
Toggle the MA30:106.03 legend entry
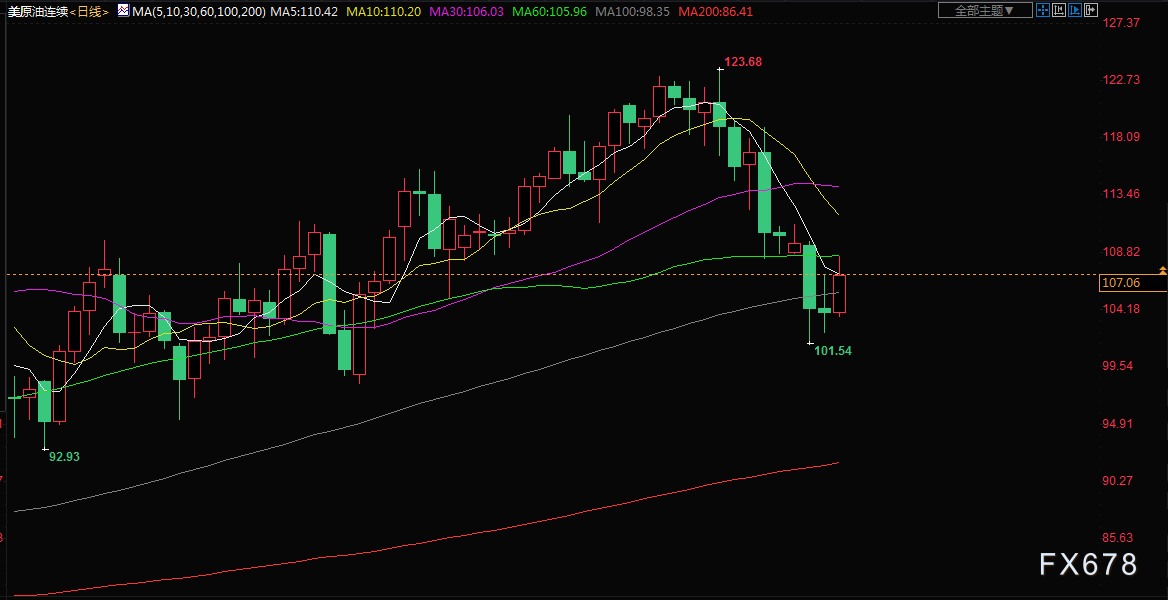click(468, 11)
